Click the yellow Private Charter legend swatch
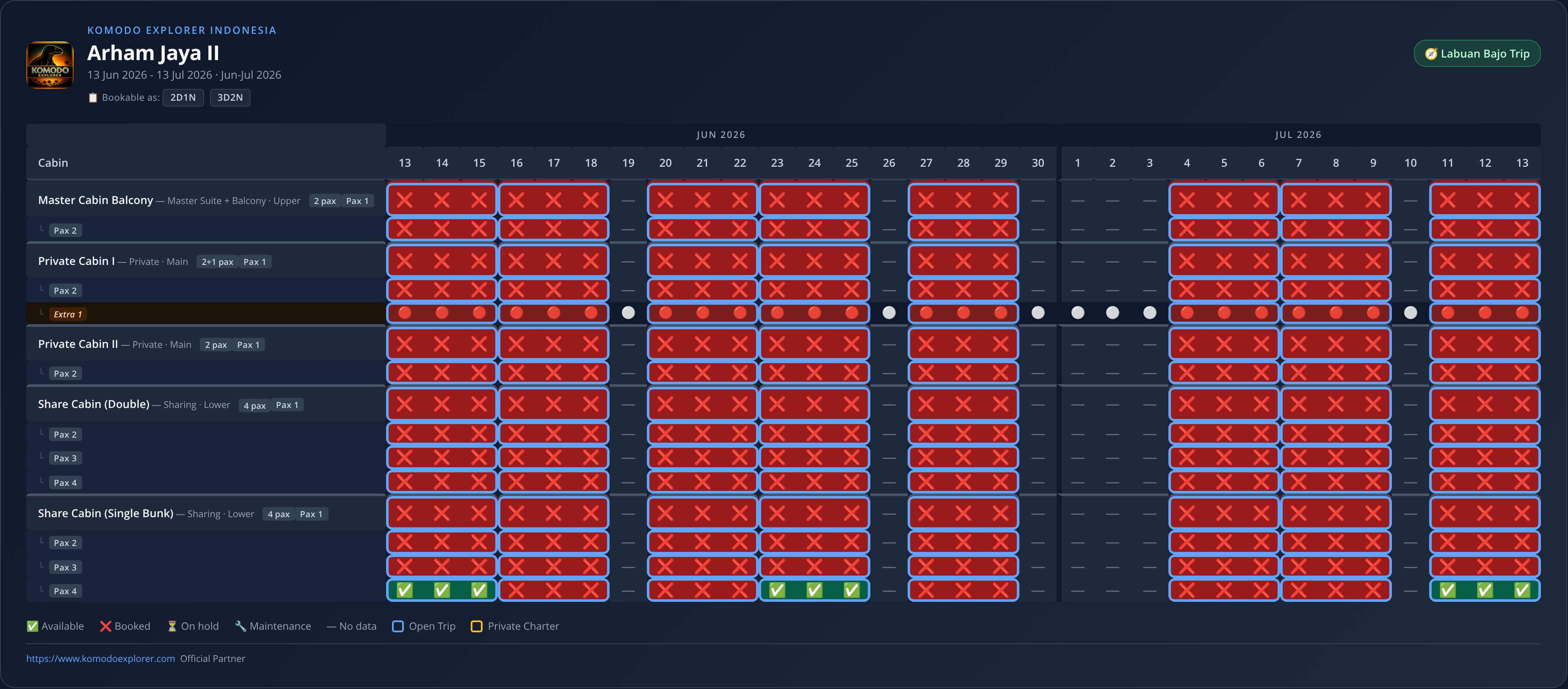The image size is (1568, 689). [x=477, y=626]
